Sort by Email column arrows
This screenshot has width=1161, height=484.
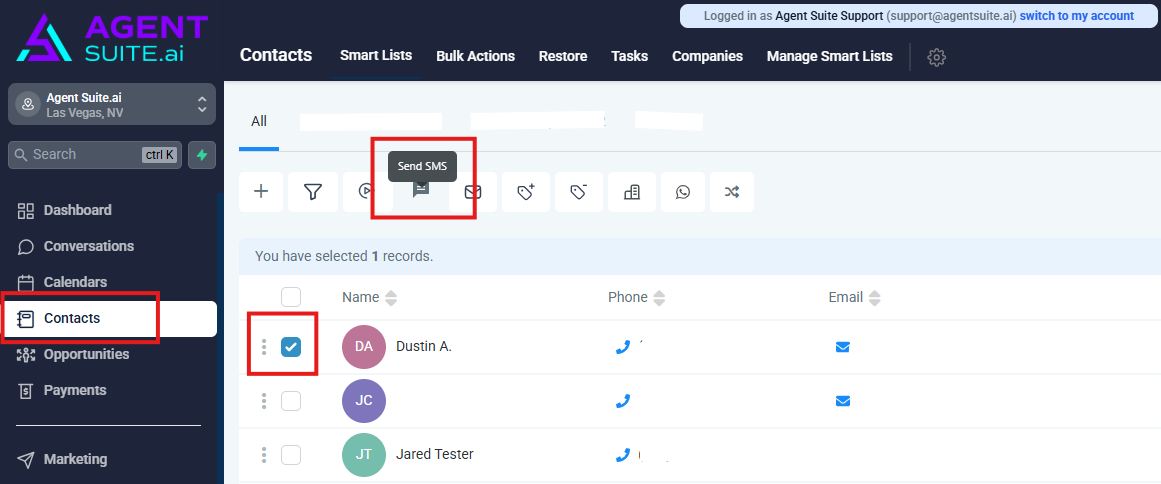874,298
